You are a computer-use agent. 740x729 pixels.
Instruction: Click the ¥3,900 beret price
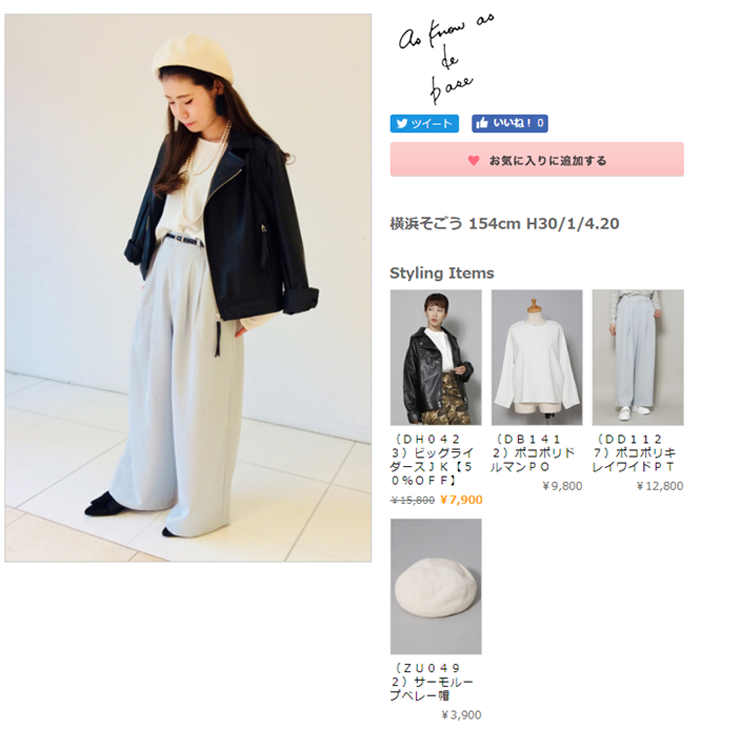coord(461,715)
